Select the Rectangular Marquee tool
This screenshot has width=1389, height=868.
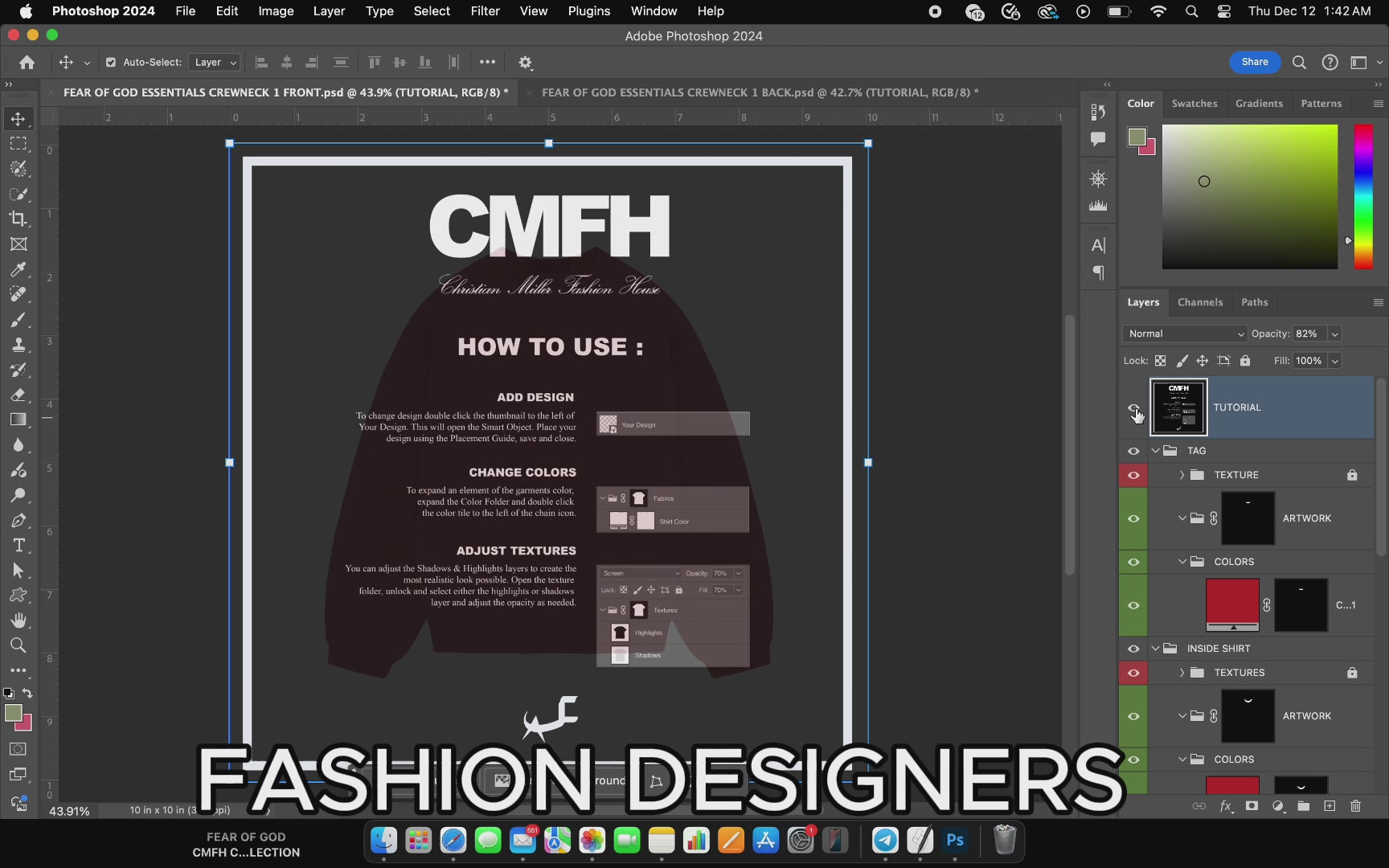pos(18,144)
